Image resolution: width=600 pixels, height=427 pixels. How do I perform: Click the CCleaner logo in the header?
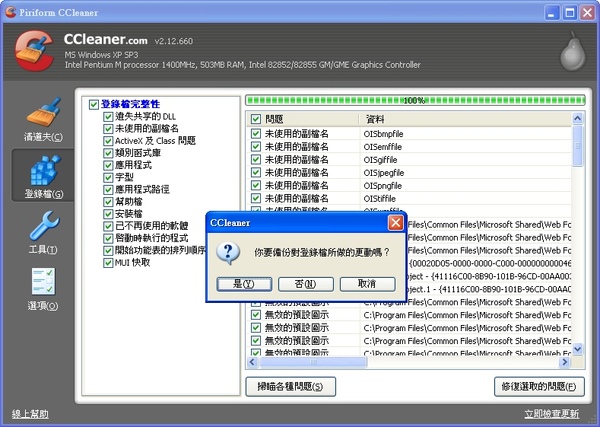[x=34, y=51]
